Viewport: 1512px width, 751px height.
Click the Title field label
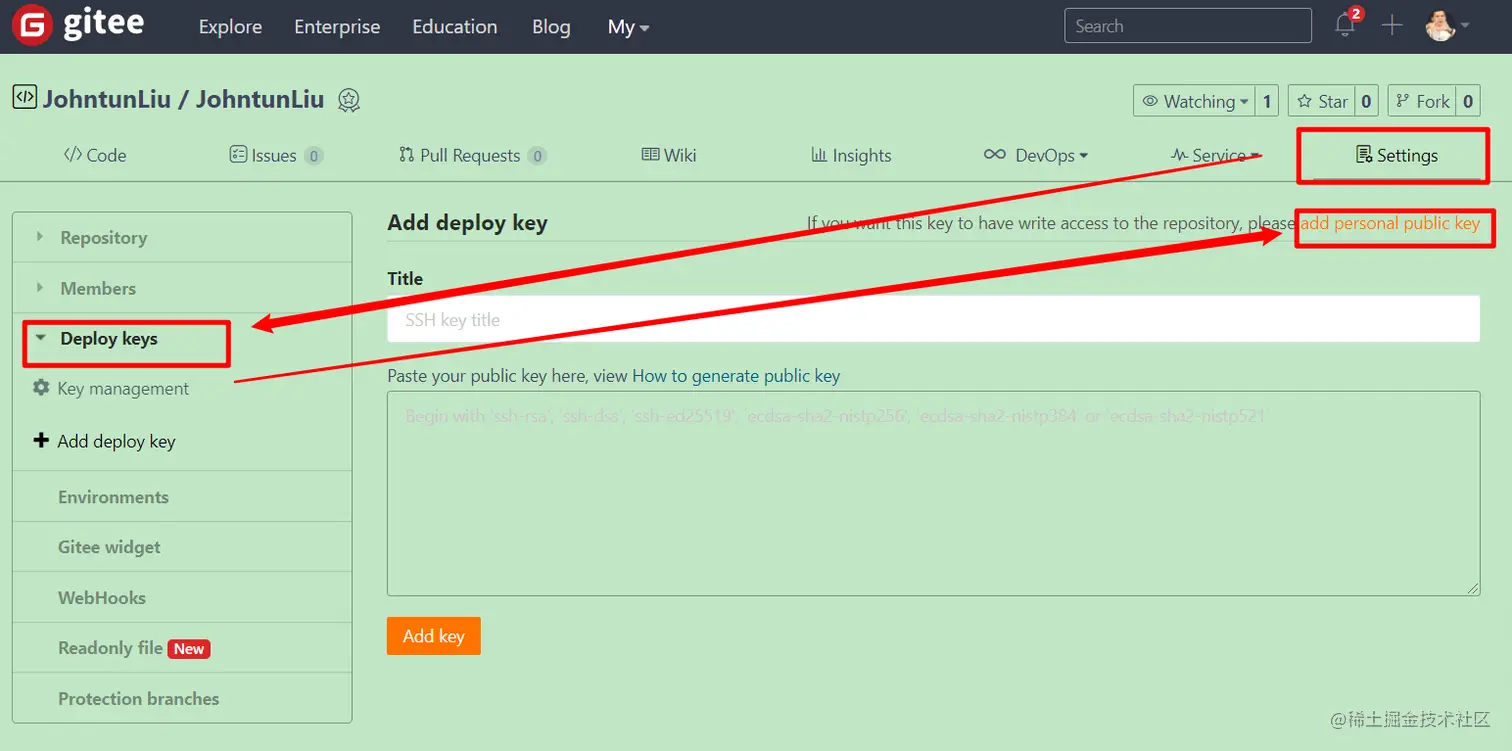coord(405,278)
